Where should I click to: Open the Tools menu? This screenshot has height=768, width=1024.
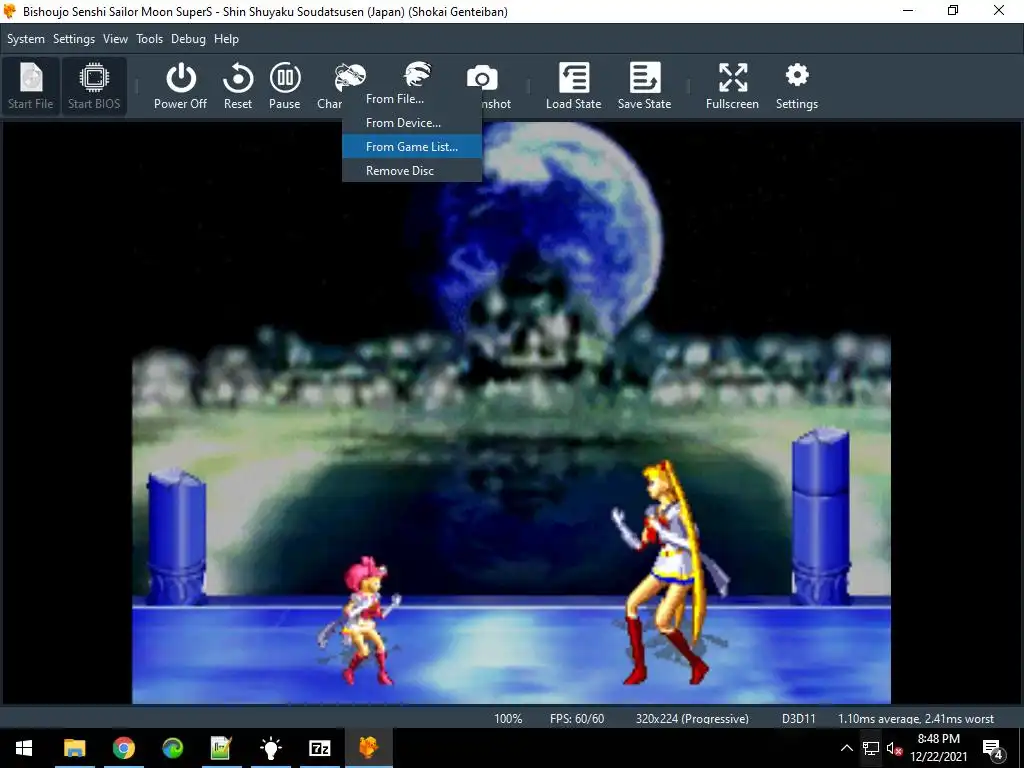point(150,39)
